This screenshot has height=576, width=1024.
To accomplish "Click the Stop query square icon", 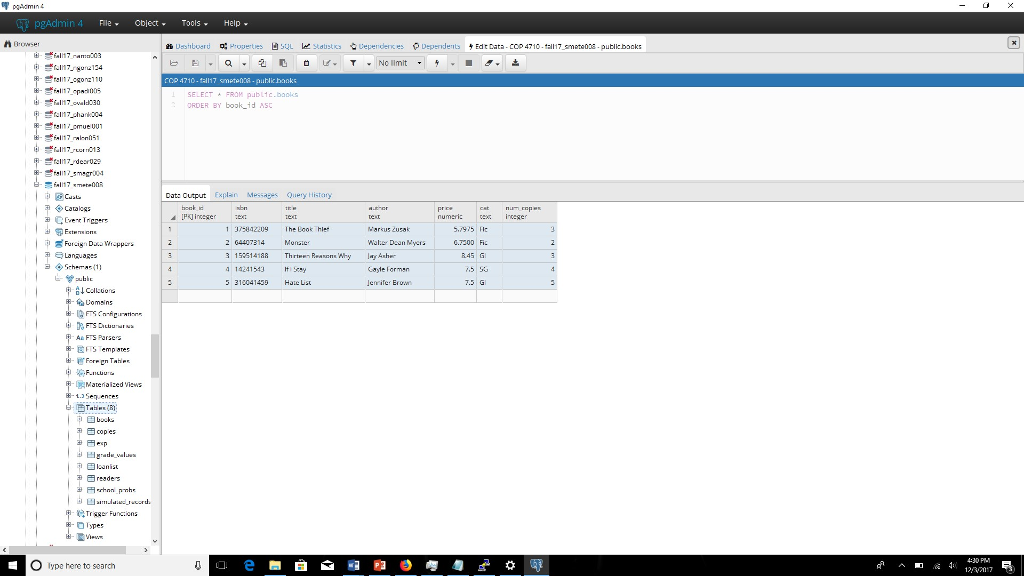I will pyautogui.click(x=468, y=63).
